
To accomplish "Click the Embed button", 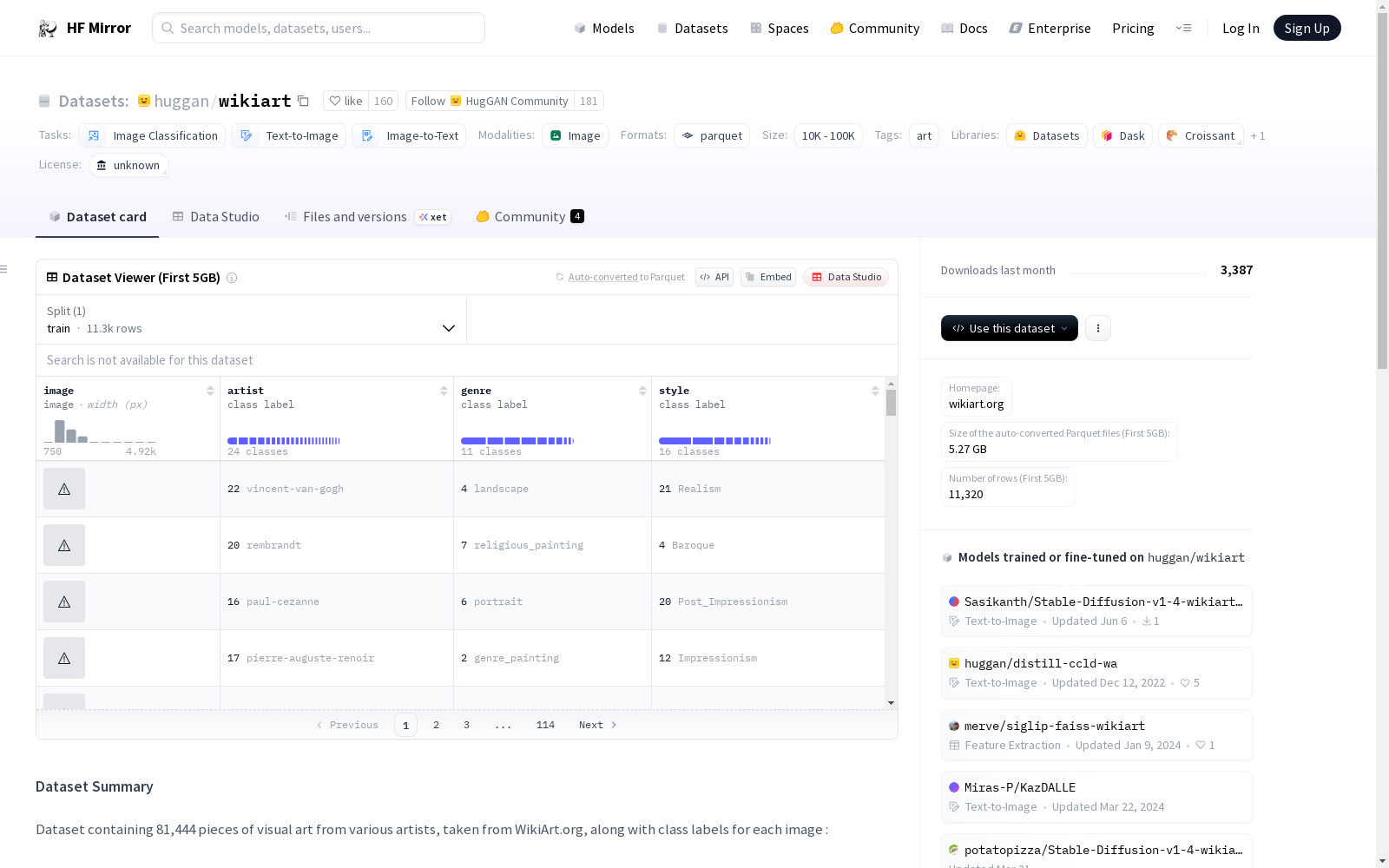I will tap(768, 277).
